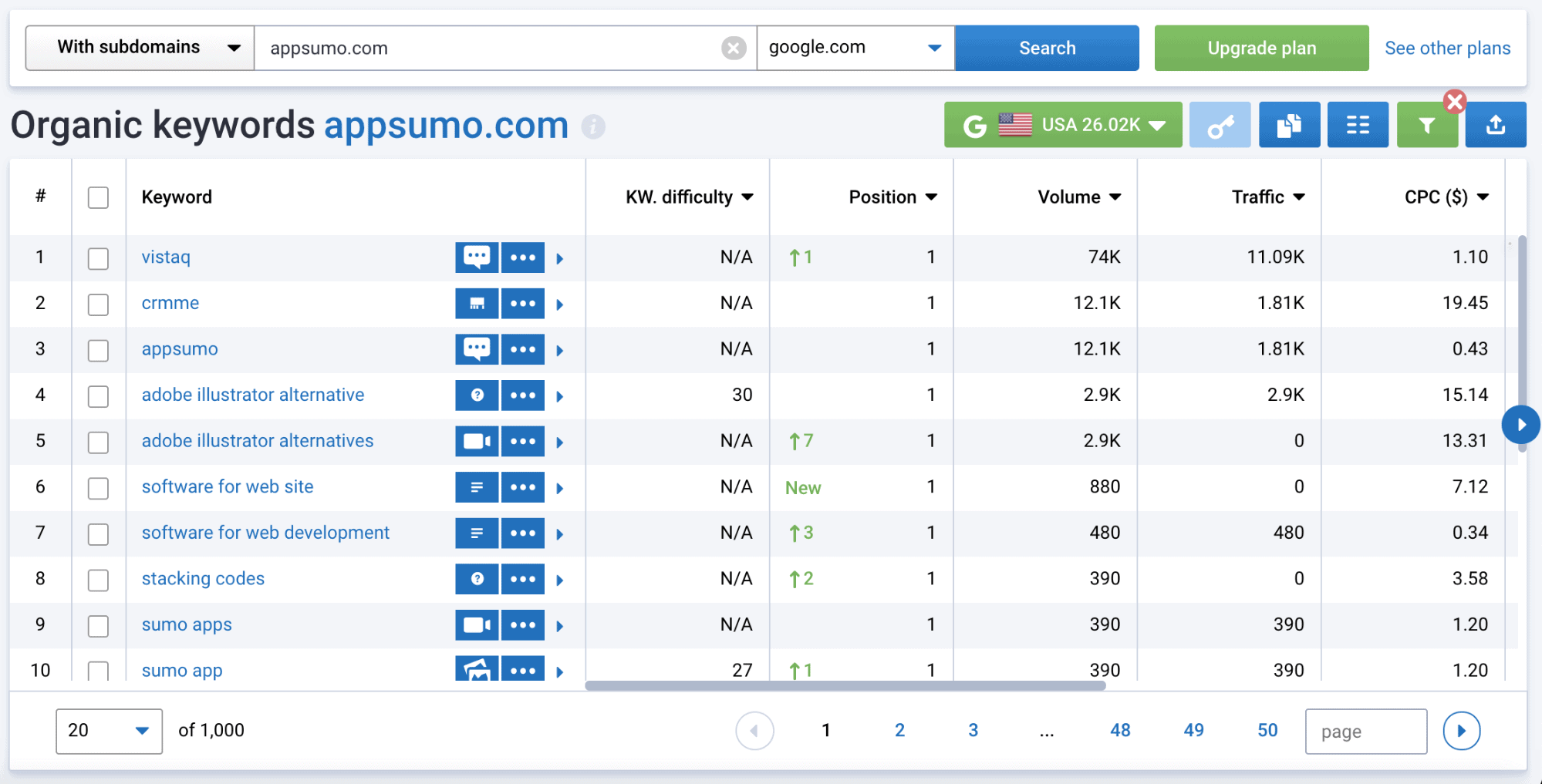Open the With subdomains dropdown
Image resolution: width=1542 pixels, height=784 pixels.
click(x=140, y=48)
